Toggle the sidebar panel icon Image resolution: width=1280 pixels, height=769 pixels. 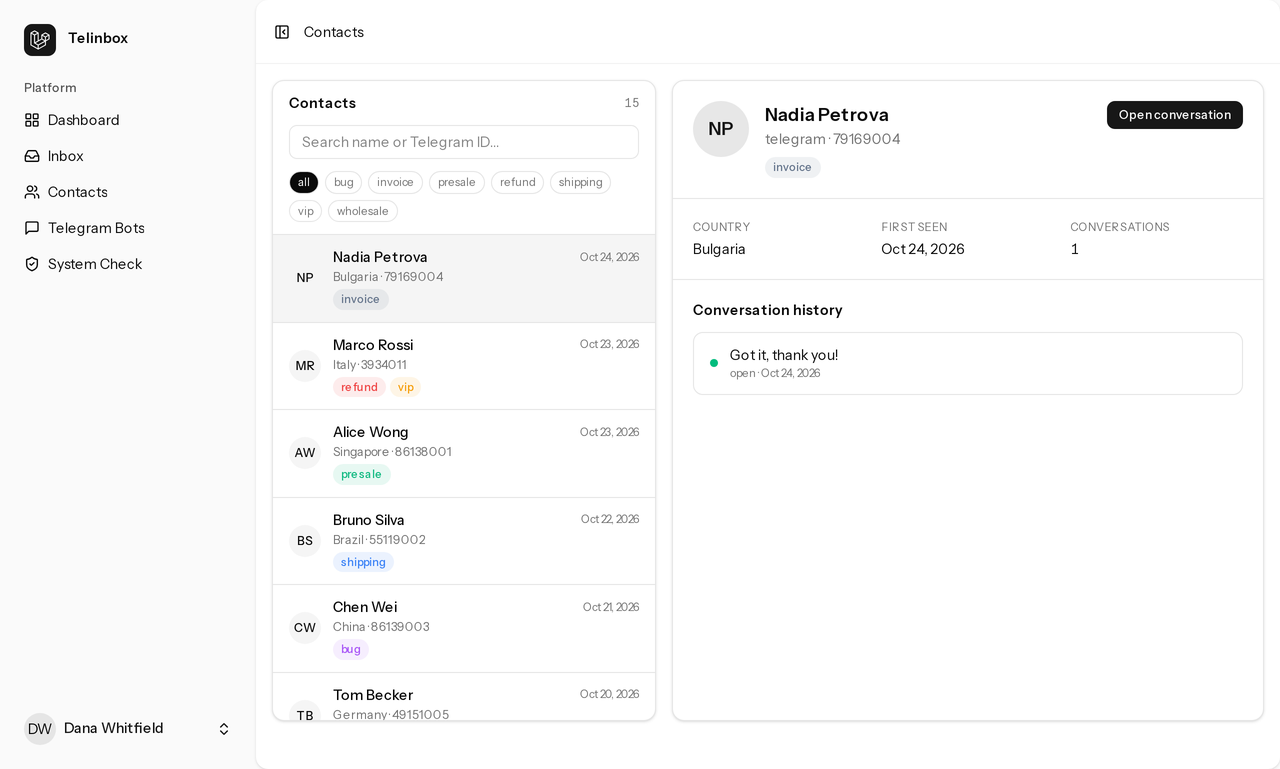tap(282, 32)
